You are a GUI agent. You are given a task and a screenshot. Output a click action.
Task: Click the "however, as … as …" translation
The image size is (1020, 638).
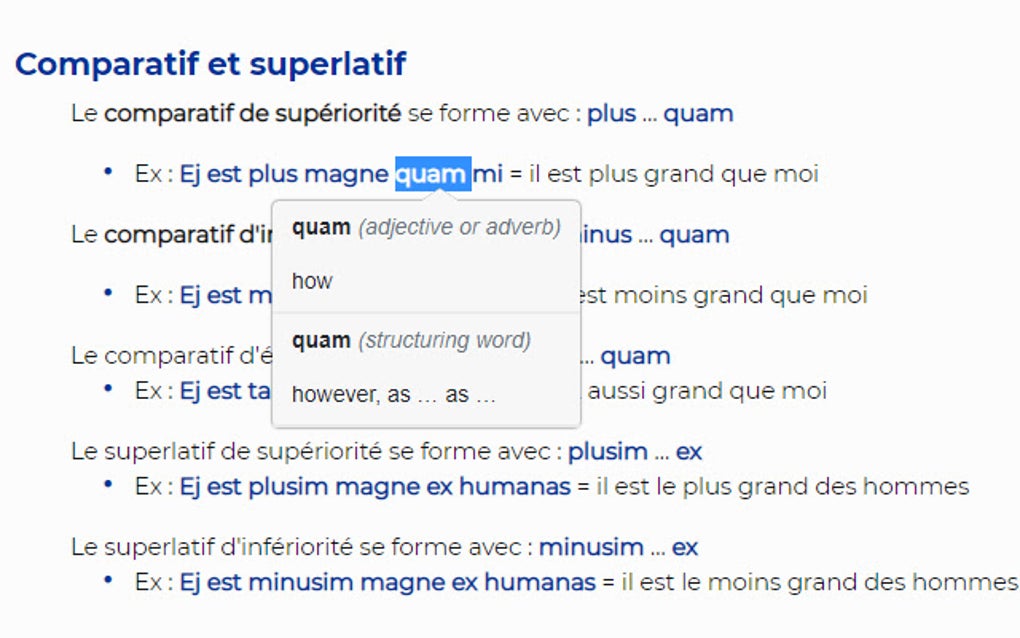[393, 395]
